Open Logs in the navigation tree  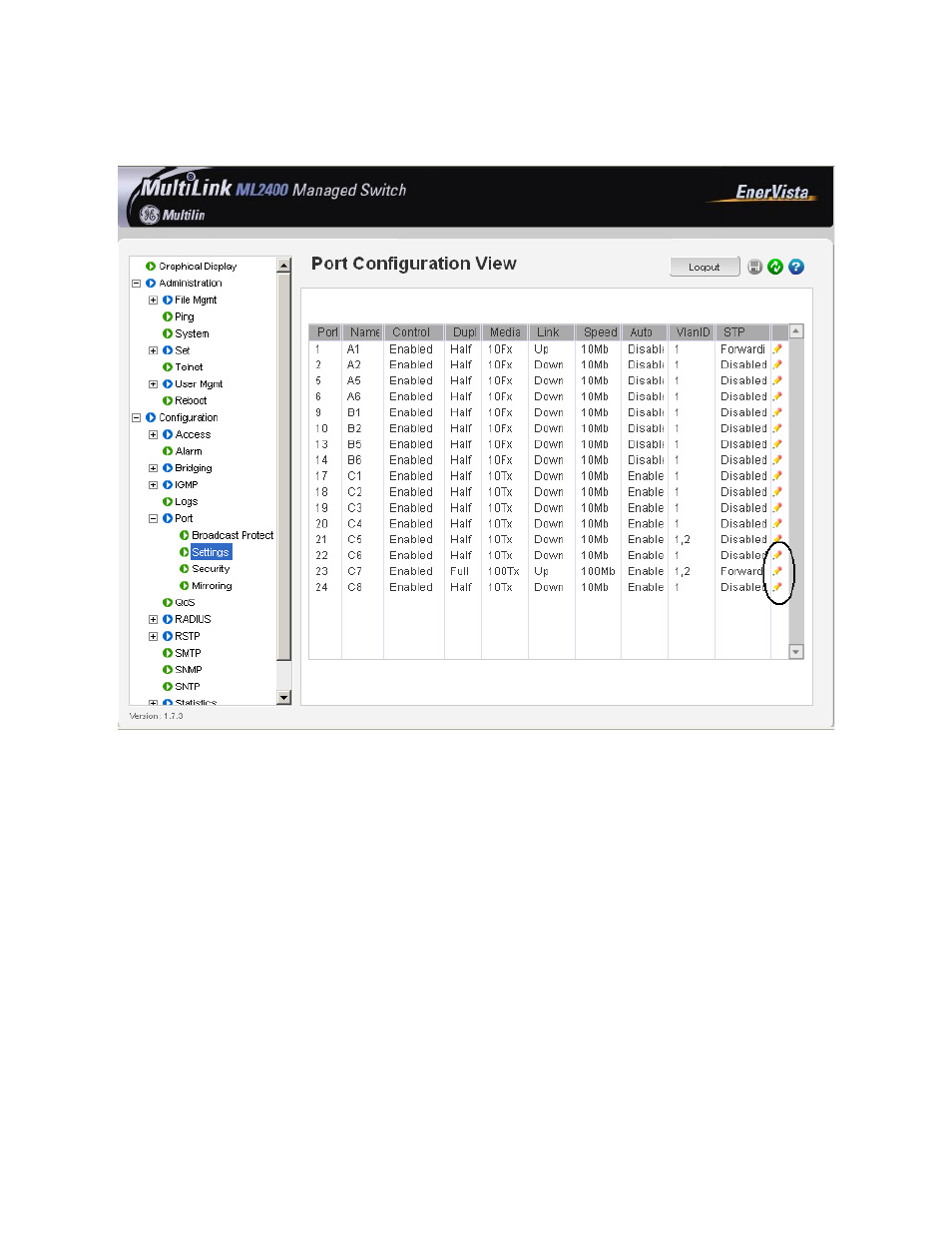[187, 502]
